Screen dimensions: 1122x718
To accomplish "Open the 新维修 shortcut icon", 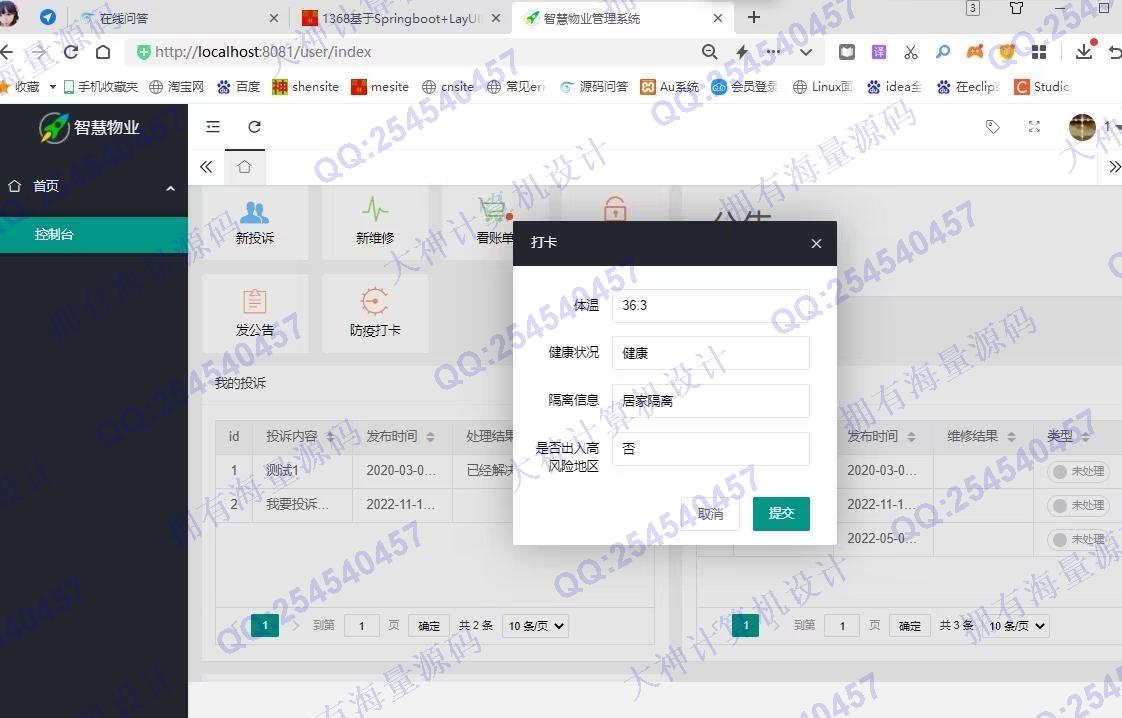I will click(375, 210).
